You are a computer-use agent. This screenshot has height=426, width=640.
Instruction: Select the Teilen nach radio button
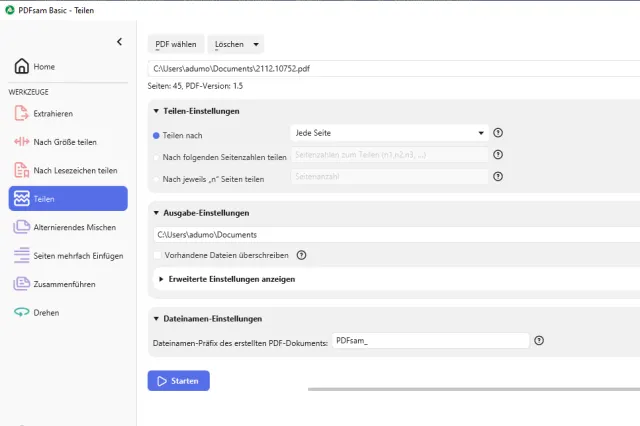pyautogui.click(x=156, y=135)
